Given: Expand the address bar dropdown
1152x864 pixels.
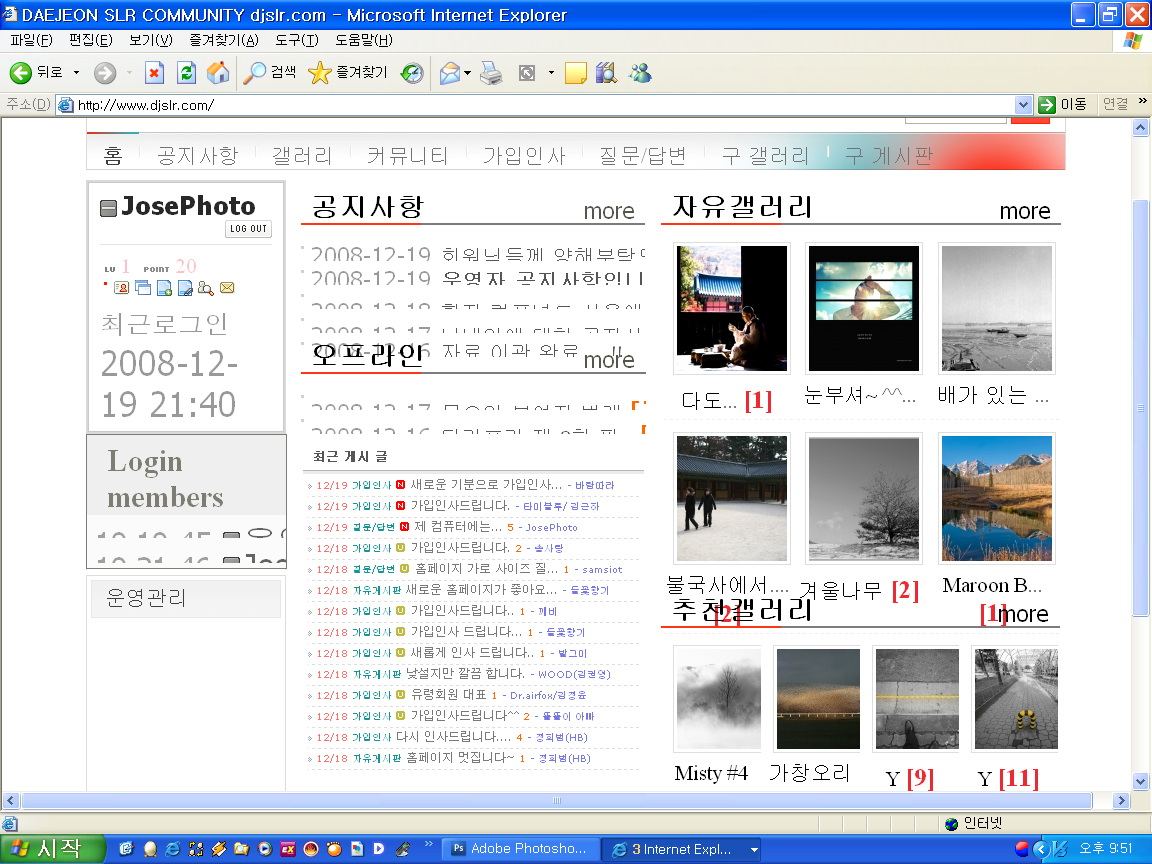Looking at the screenshot, I should click(1023, 104).
